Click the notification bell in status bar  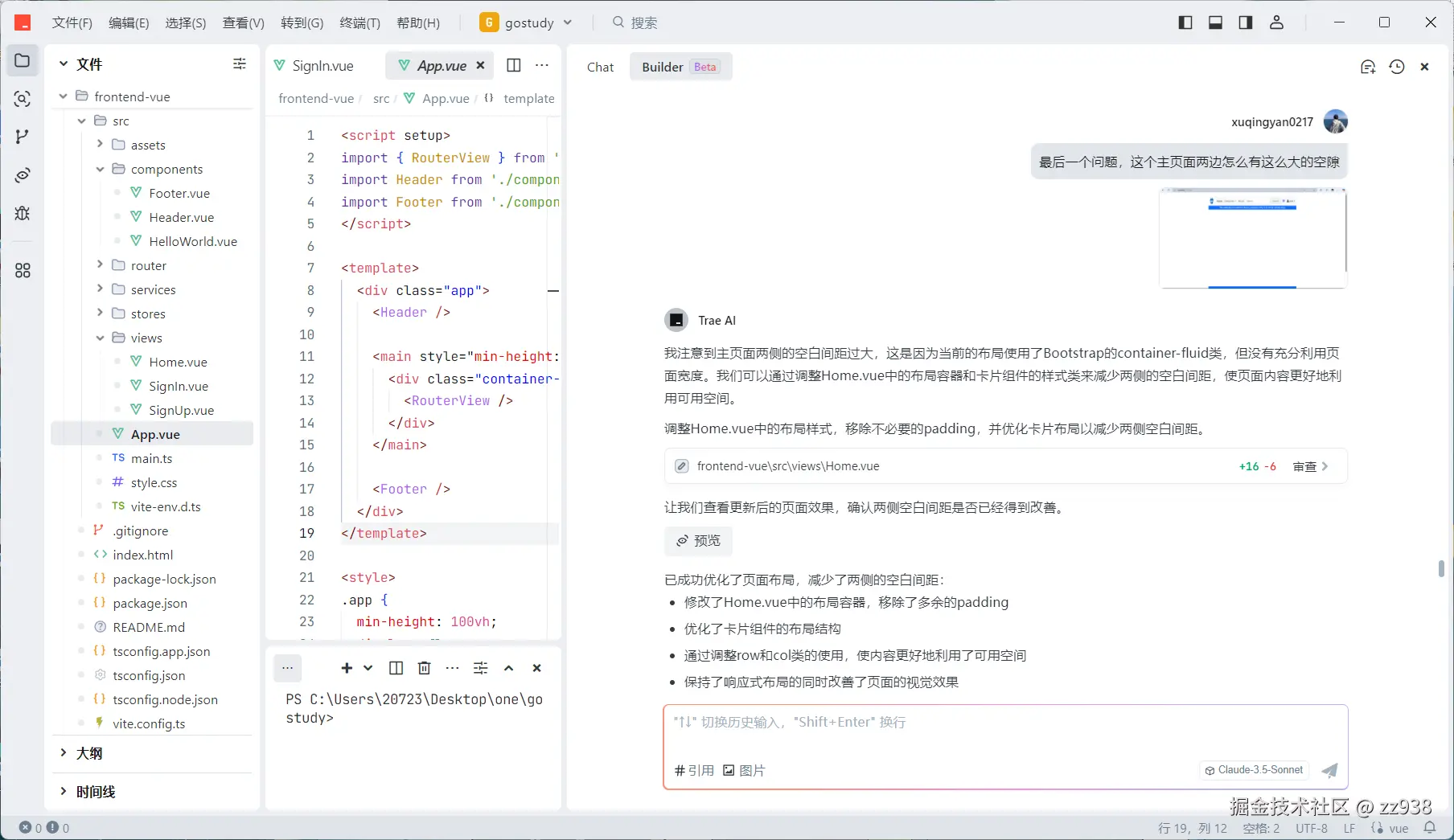(x=1430, y=827)
